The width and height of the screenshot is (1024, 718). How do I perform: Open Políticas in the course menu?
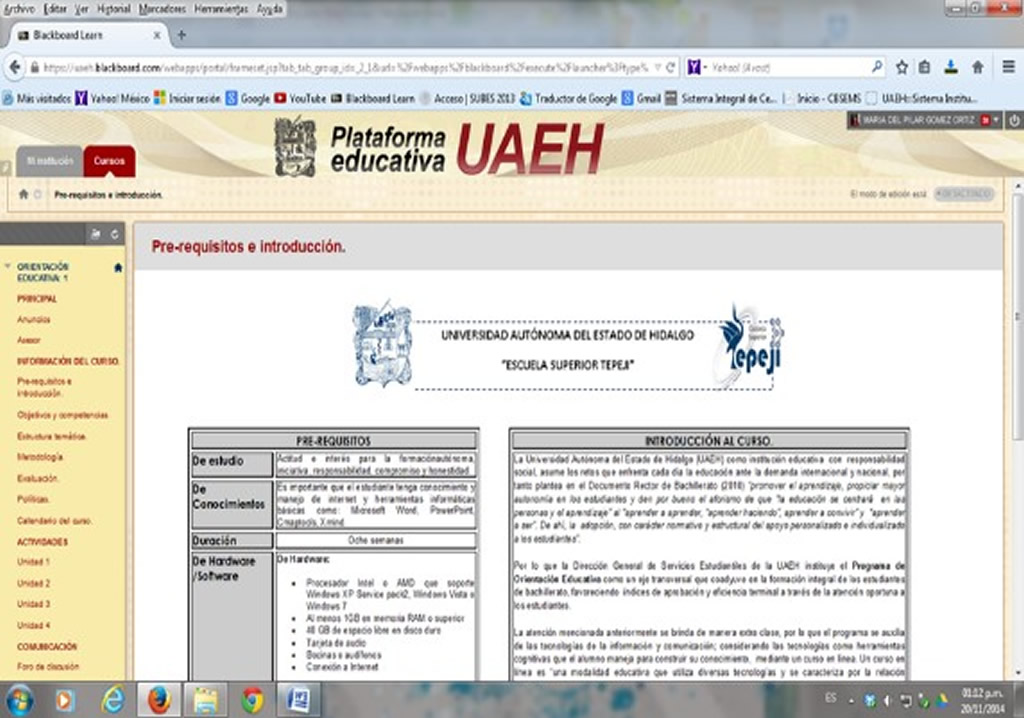(33, 499)
